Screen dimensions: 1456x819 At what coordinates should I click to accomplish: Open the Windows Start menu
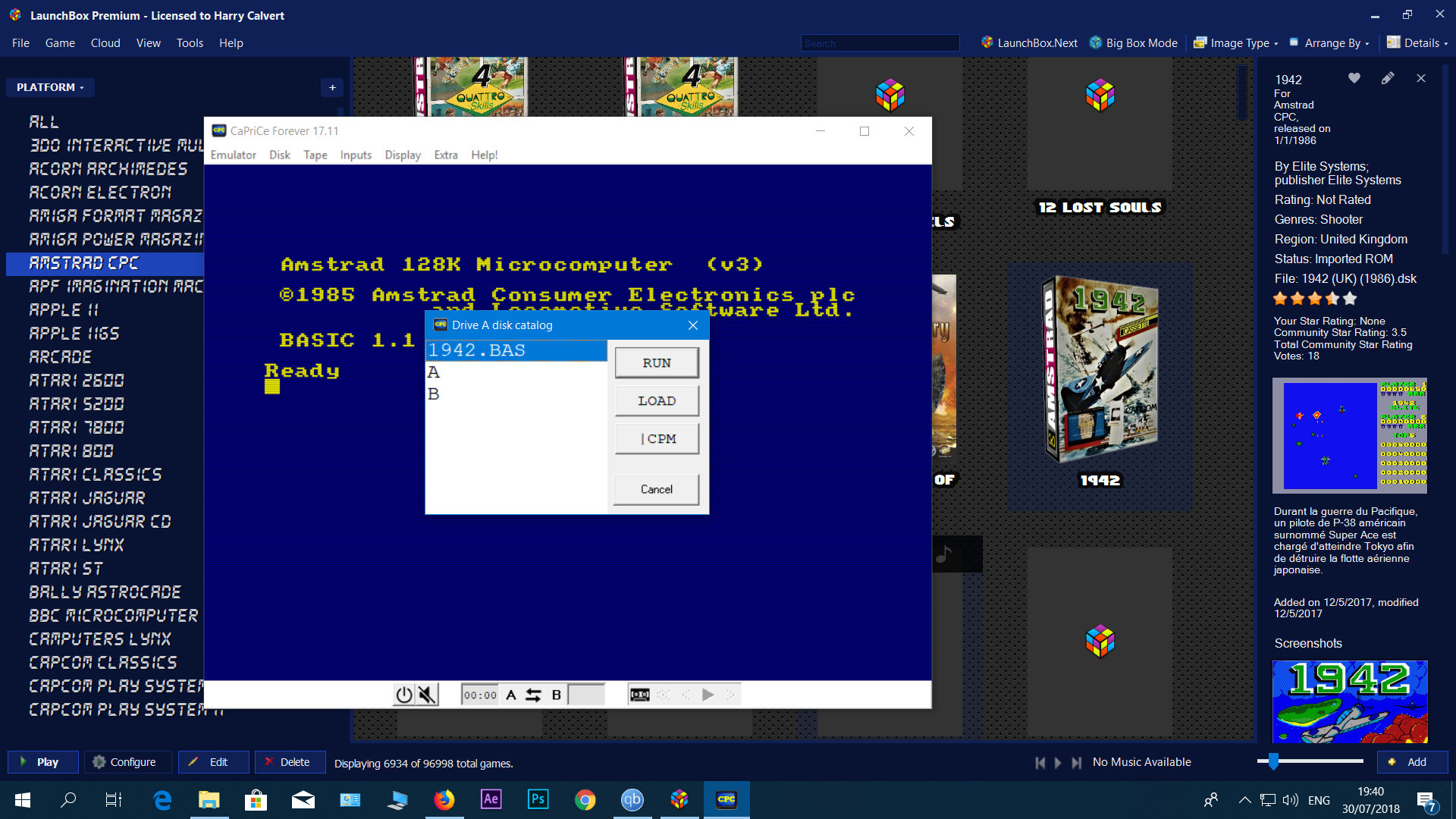[22, 799]
